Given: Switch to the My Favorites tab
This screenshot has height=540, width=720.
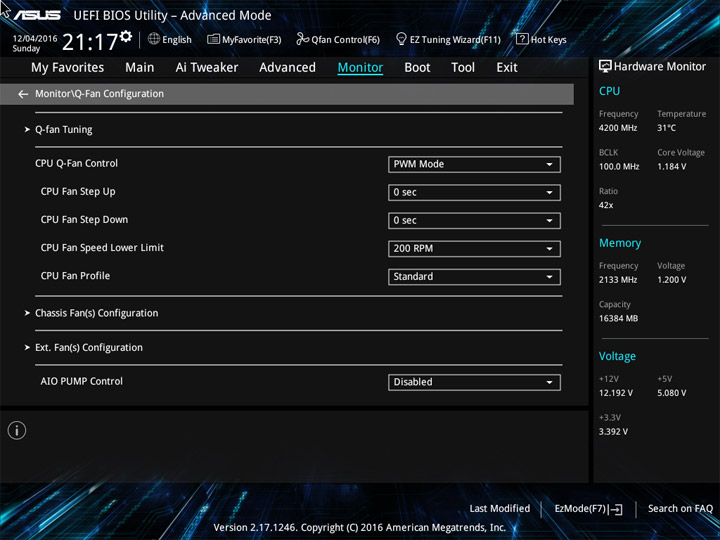Looking at the screenshot, I should pos(68,68).
